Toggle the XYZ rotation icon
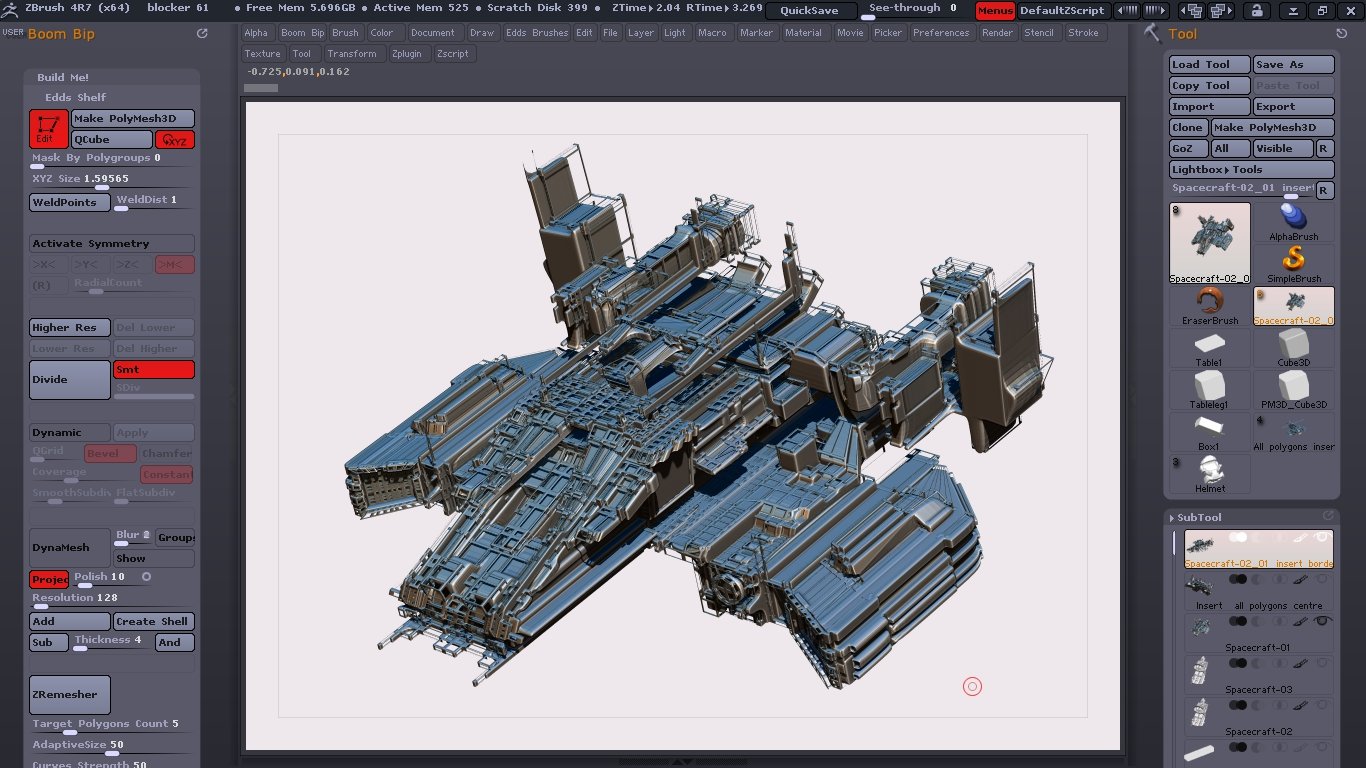Screen dimensions: 1366x768 175,140
